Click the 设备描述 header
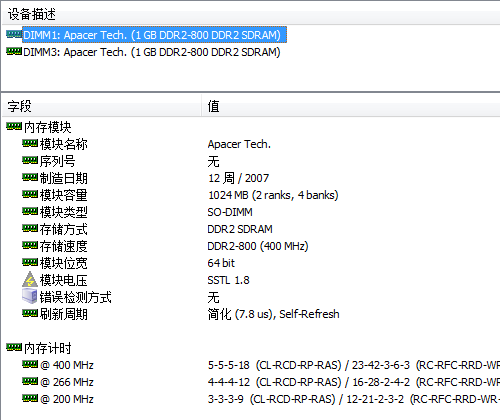This screenshot has height=420, width=500. [x=32, y=14]
